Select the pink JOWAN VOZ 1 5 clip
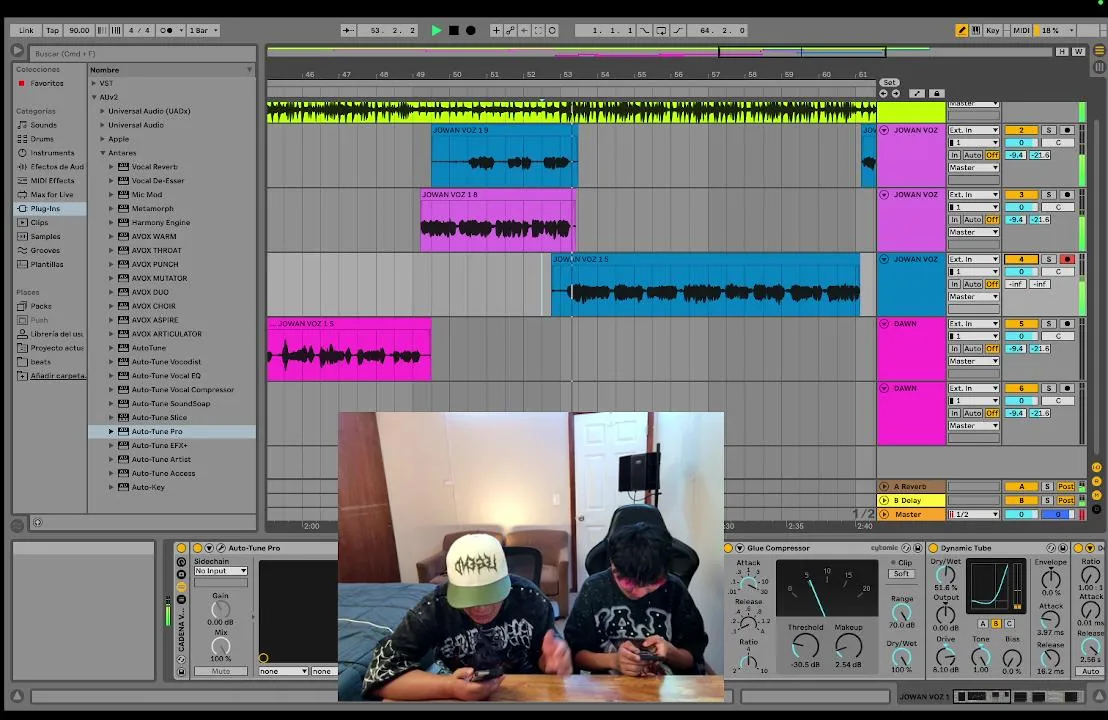This screenshot has width=1108, height=720. pyautogui.click(x=349, y=349)
